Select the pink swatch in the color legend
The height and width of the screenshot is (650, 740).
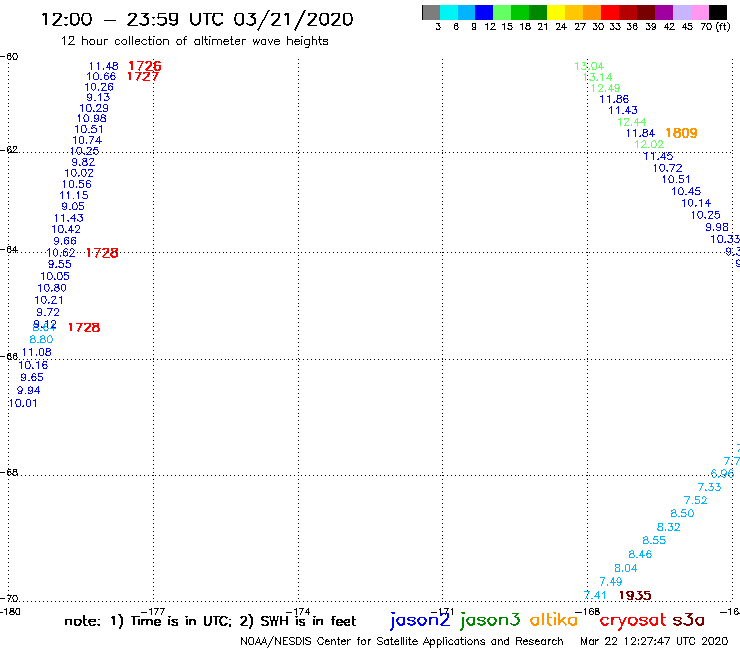[x=700, y=12]
